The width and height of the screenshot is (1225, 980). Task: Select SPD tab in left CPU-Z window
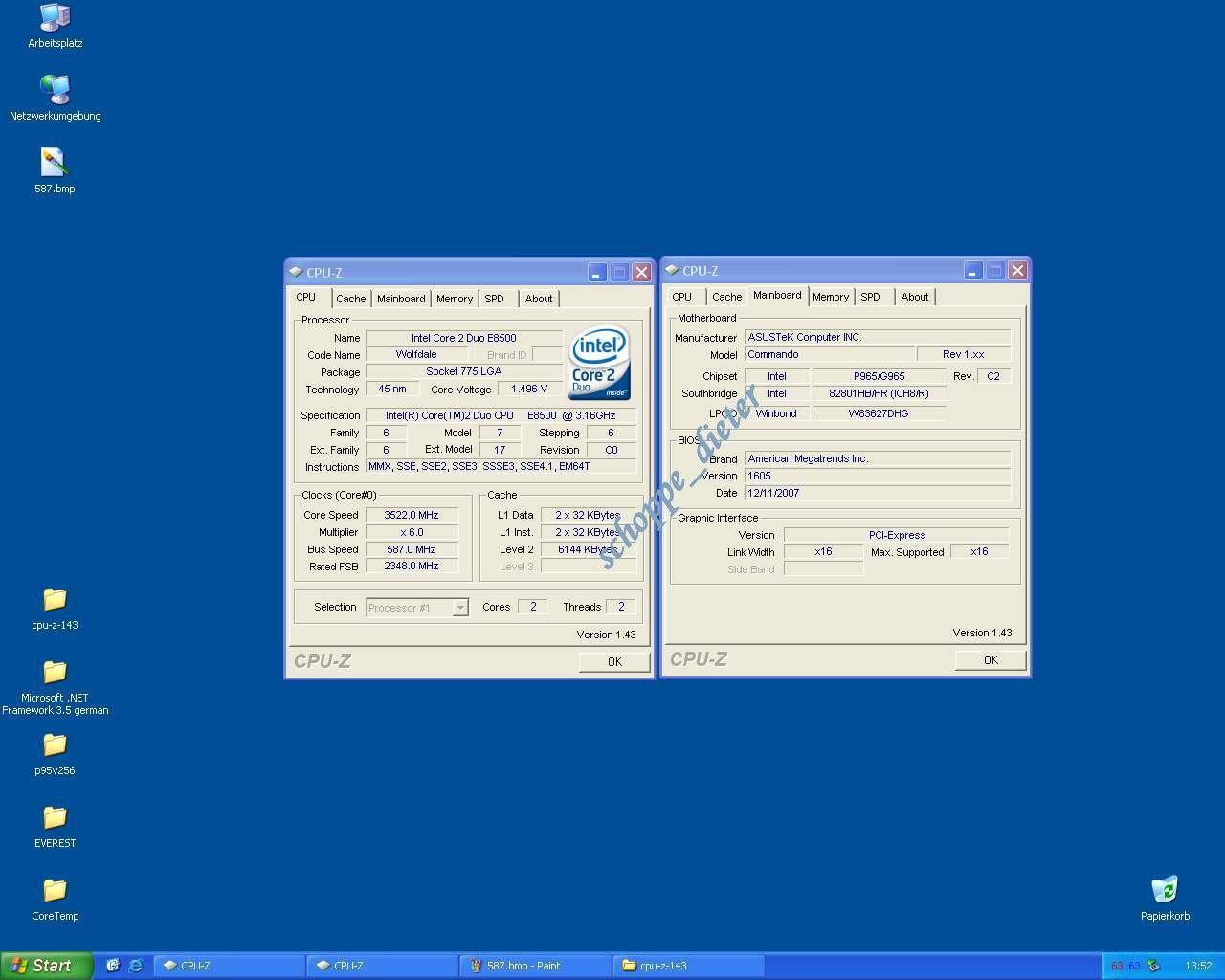click(495, 299)
